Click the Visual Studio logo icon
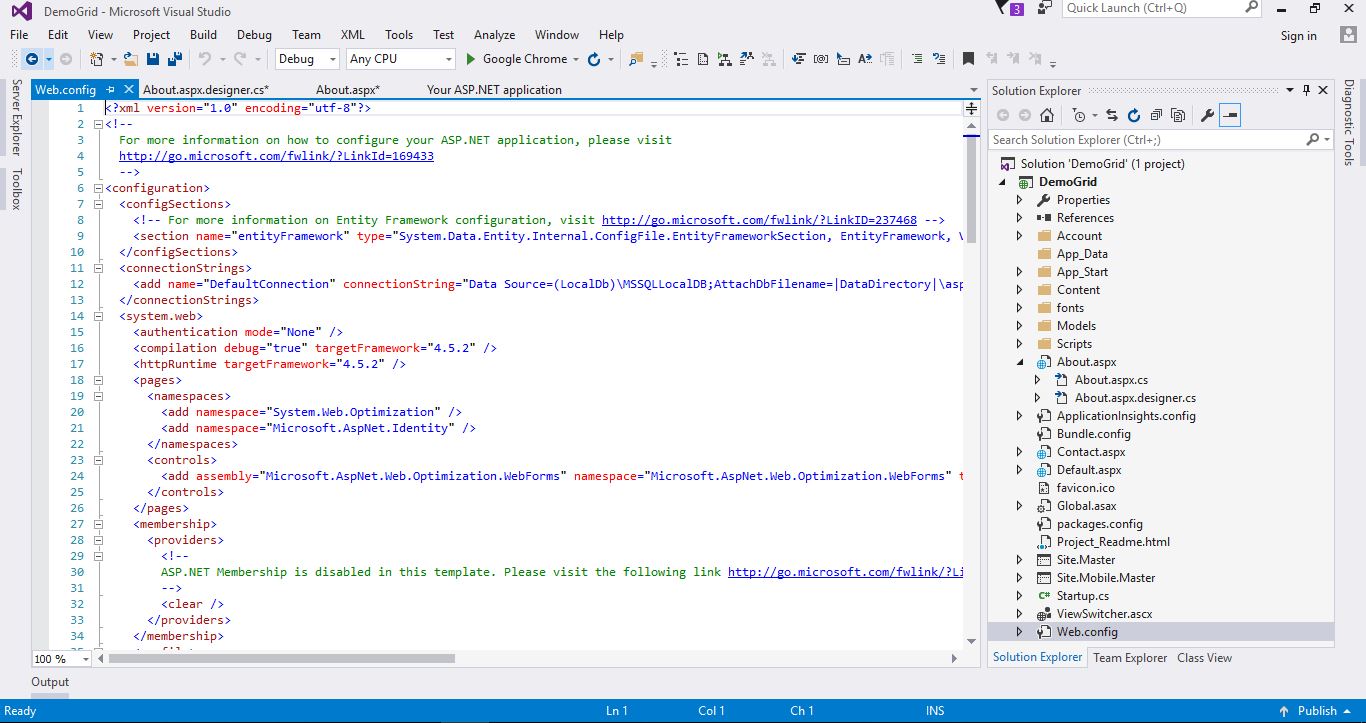This screenshot has height=723, width=1366. pos(20,11)
